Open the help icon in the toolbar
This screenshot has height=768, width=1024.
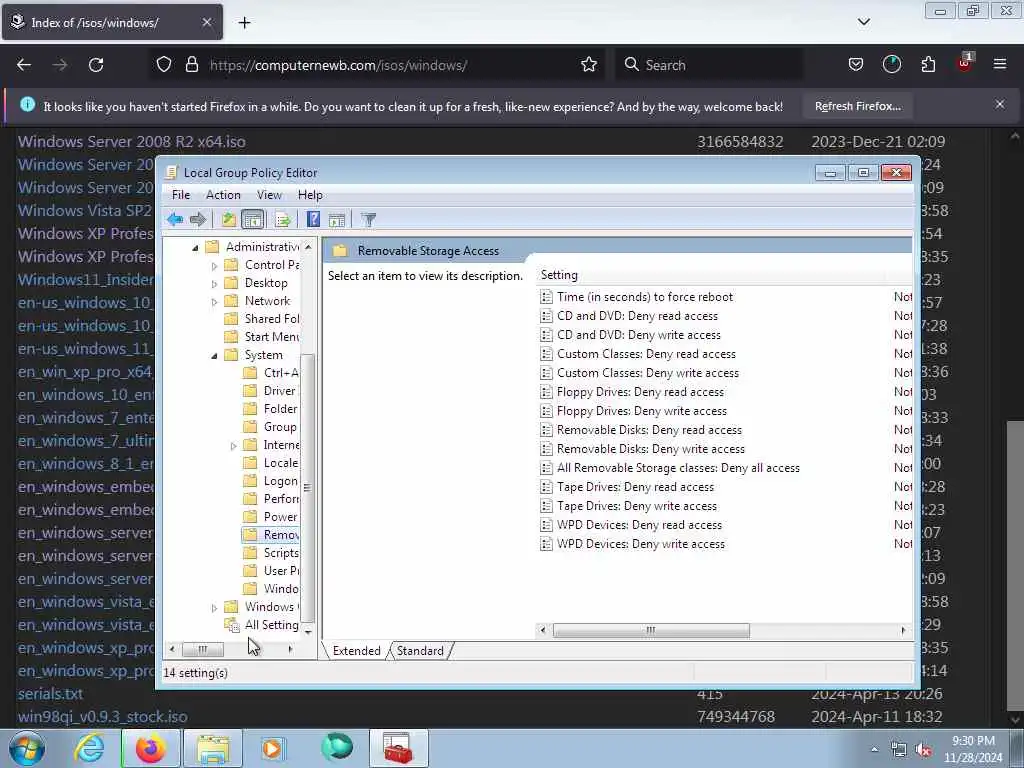pos(313,219)
